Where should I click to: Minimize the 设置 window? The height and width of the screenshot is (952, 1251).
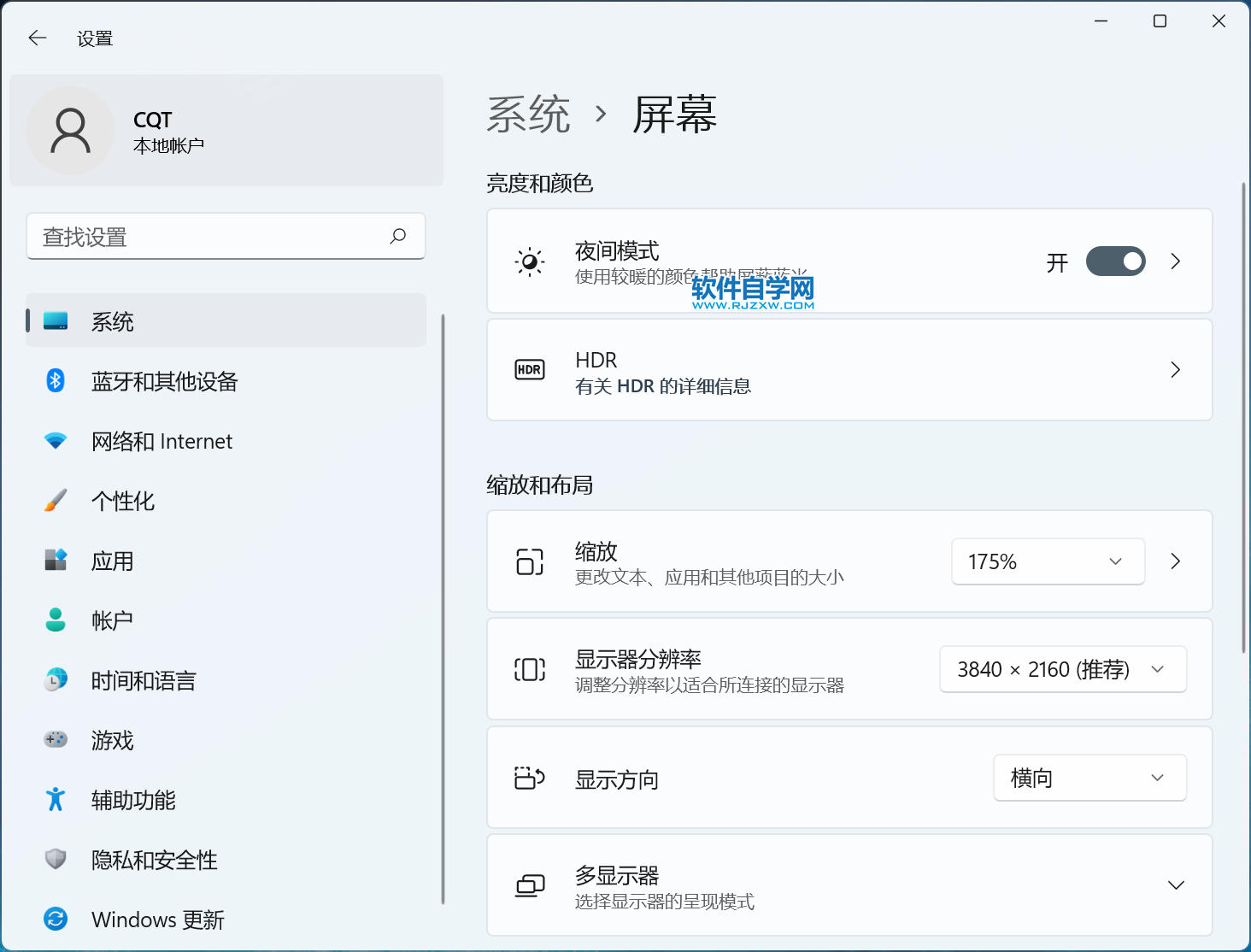point(1101,21)
